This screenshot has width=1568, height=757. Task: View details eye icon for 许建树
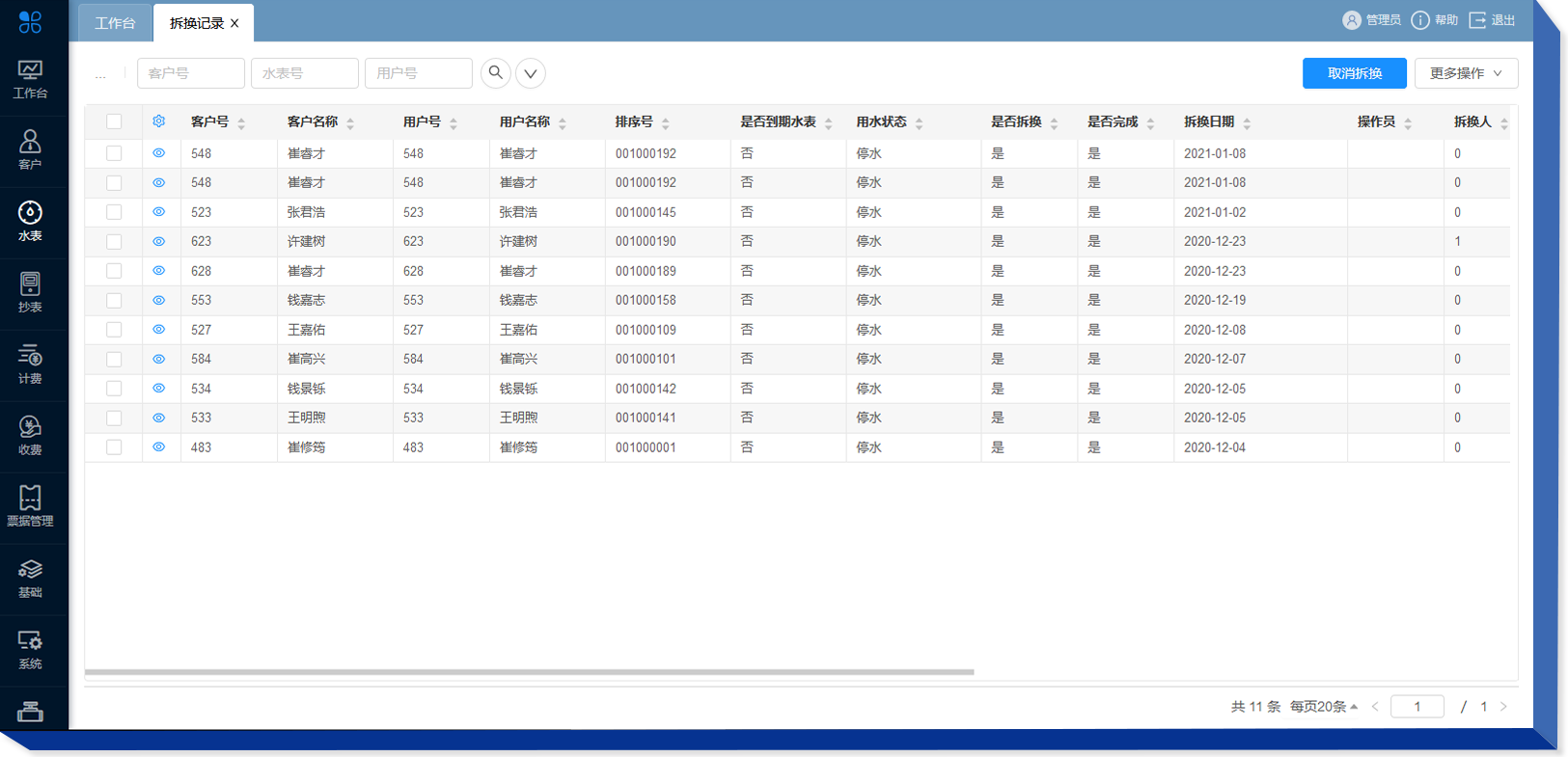pyautogui.click(x=159, y=241)
